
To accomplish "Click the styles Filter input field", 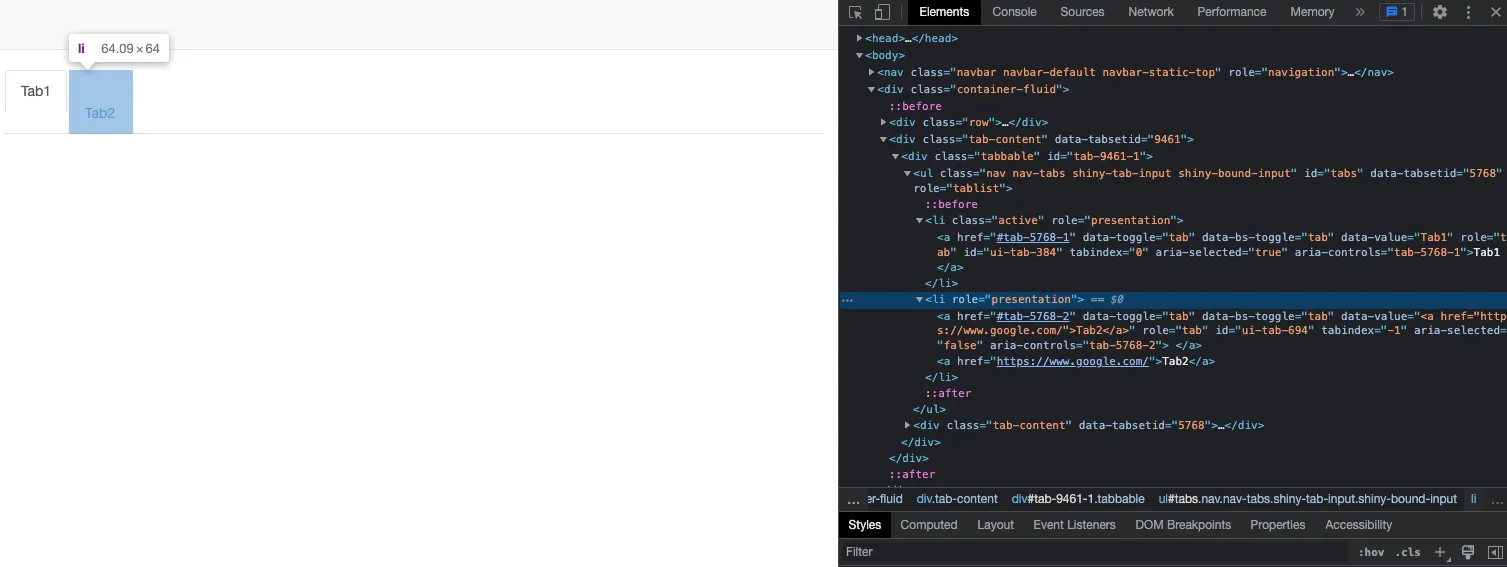I will click(1095, 552).
